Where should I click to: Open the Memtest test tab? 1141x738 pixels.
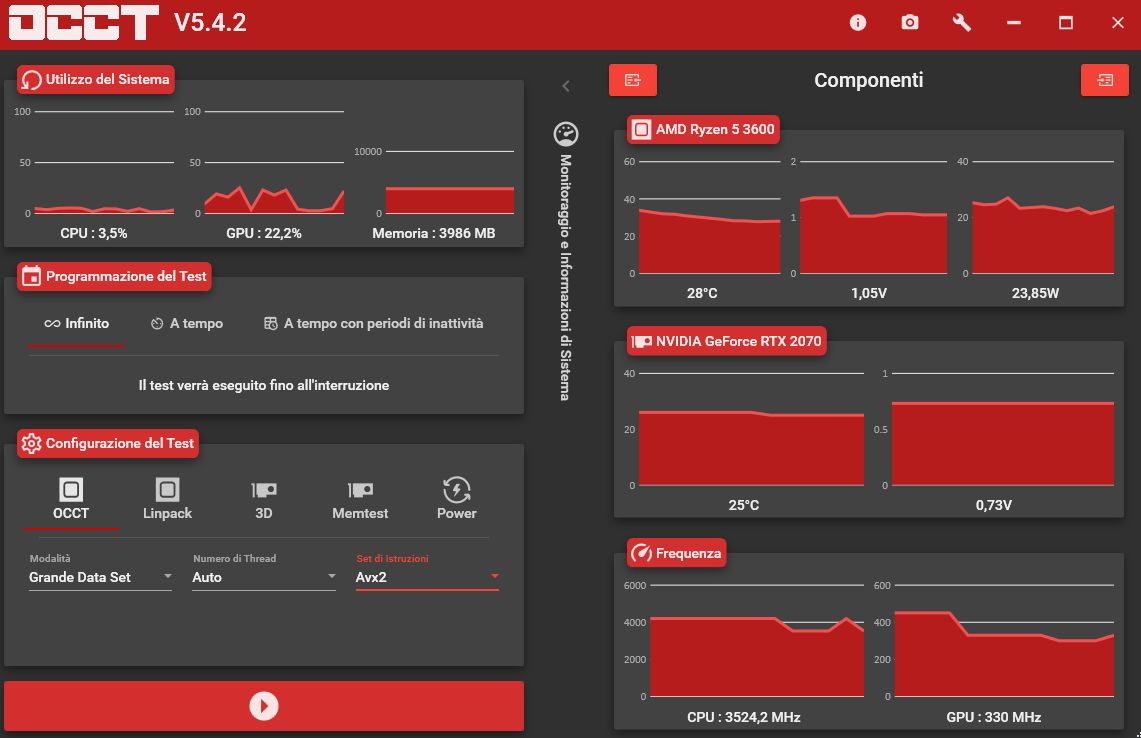click(x=360, y=499)
